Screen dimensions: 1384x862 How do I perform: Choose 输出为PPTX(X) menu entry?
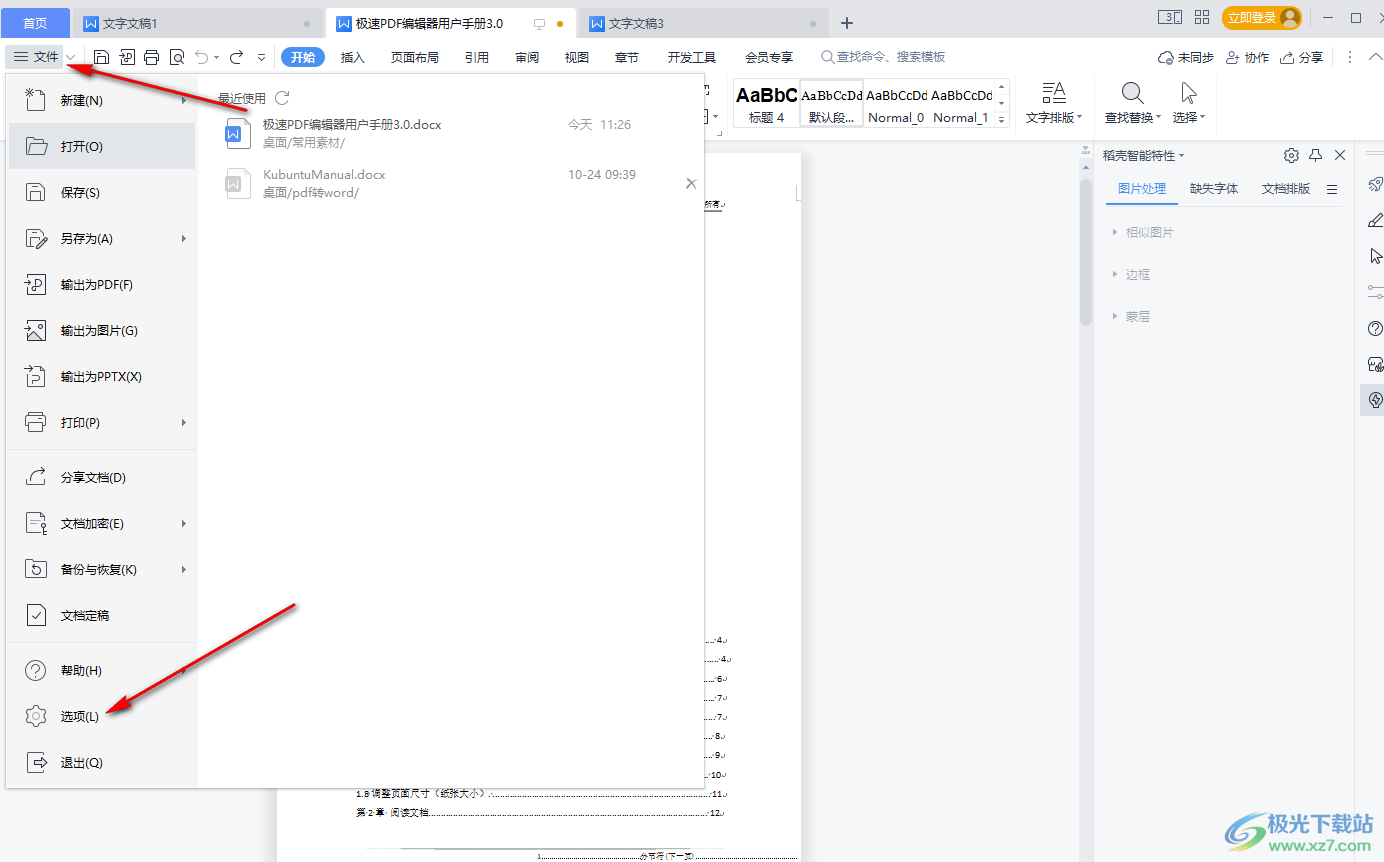pyautogui.click(x=102, y=376)
